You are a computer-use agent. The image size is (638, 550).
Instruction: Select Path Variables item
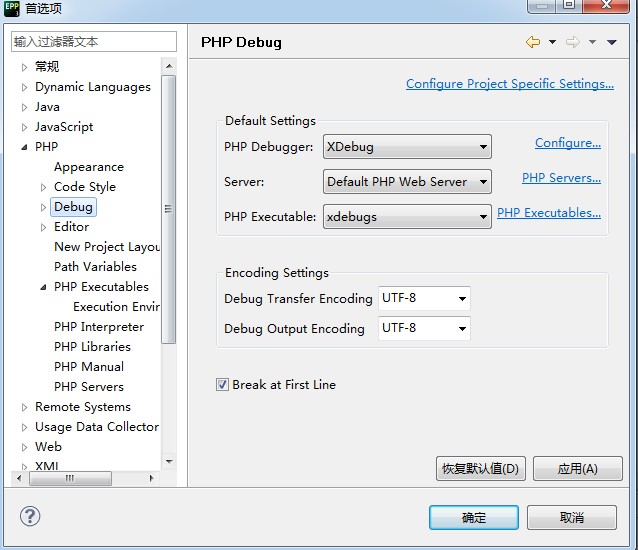(95, 266)
